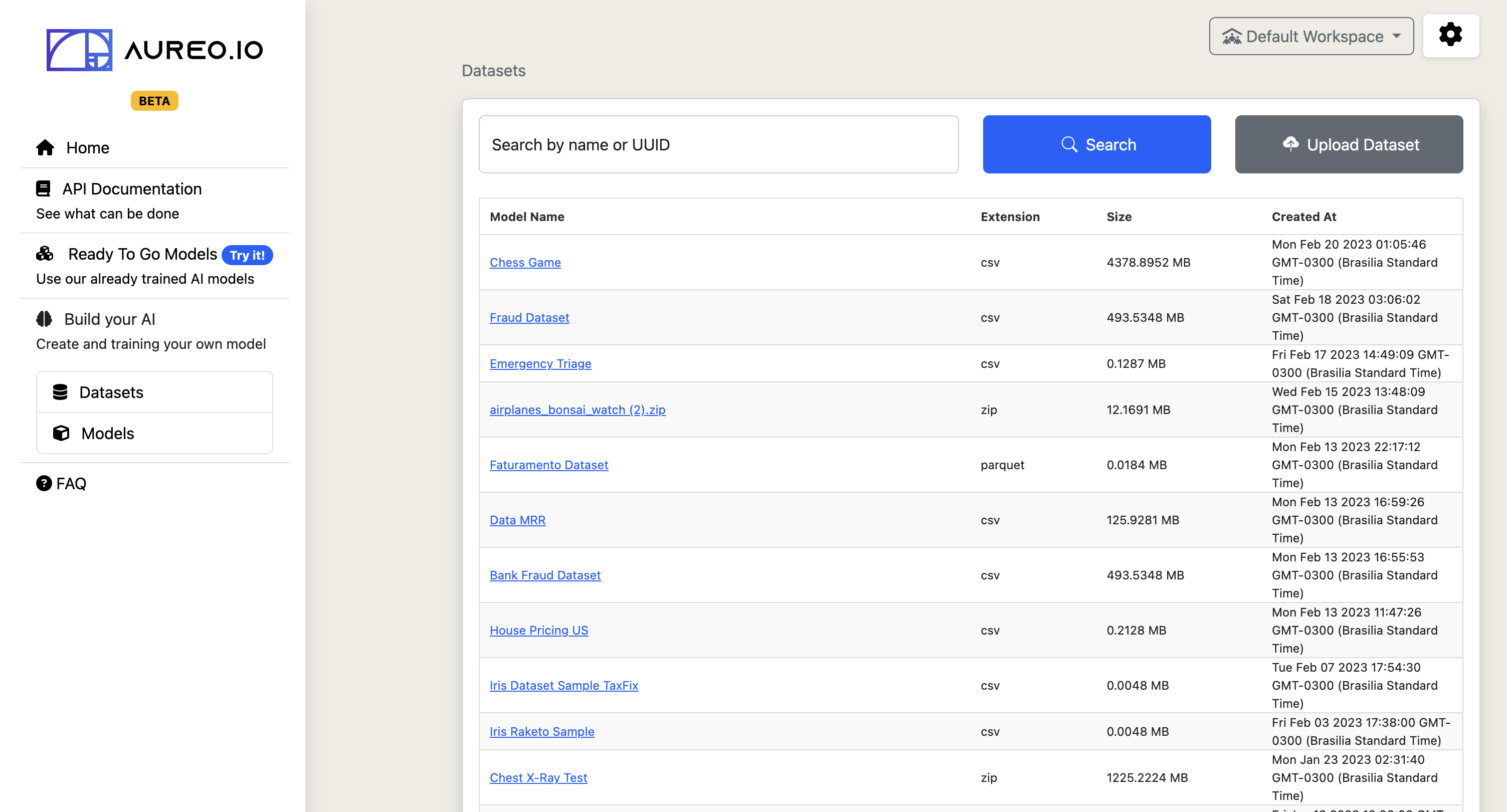Open the Emergency Triage dataset link
The height and width of the screenshot is (812, 1507).
pos(540,364)
